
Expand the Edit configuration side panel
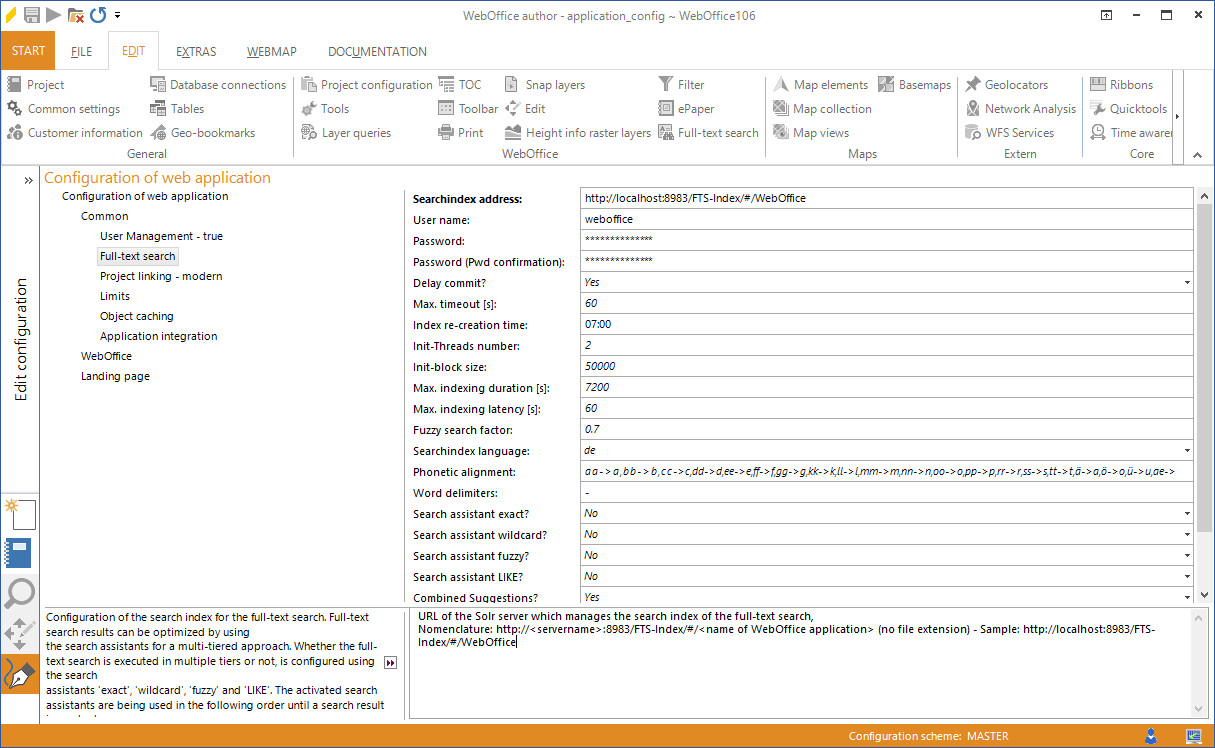click(x=28, y=180)
